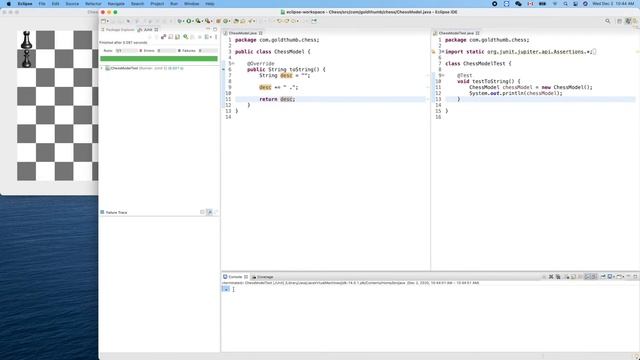Click the Failure Trace filter toggle
This screenshot has height=360, width=640.
click(x=209, y=212)
